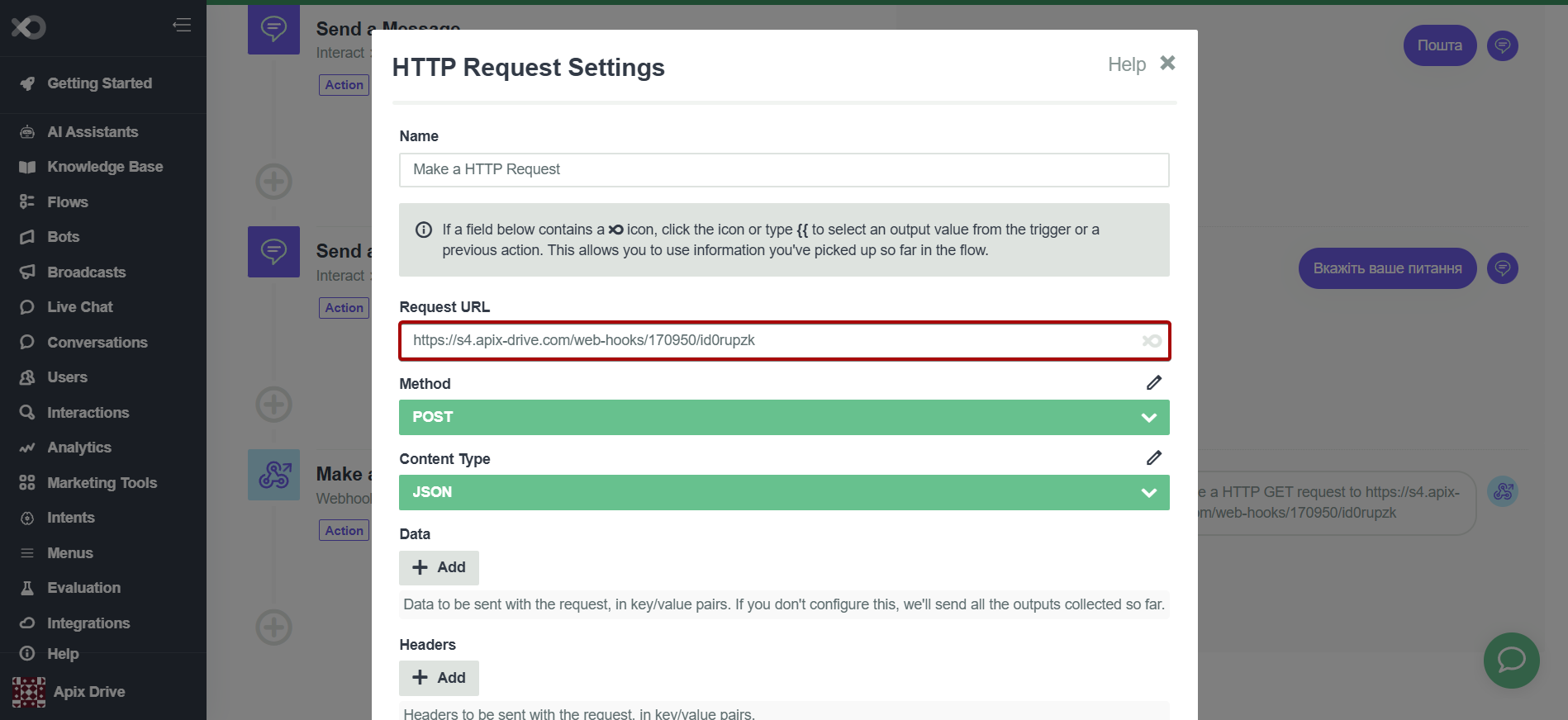Expand JSON content type dropdown

click(x=784, y=492)
